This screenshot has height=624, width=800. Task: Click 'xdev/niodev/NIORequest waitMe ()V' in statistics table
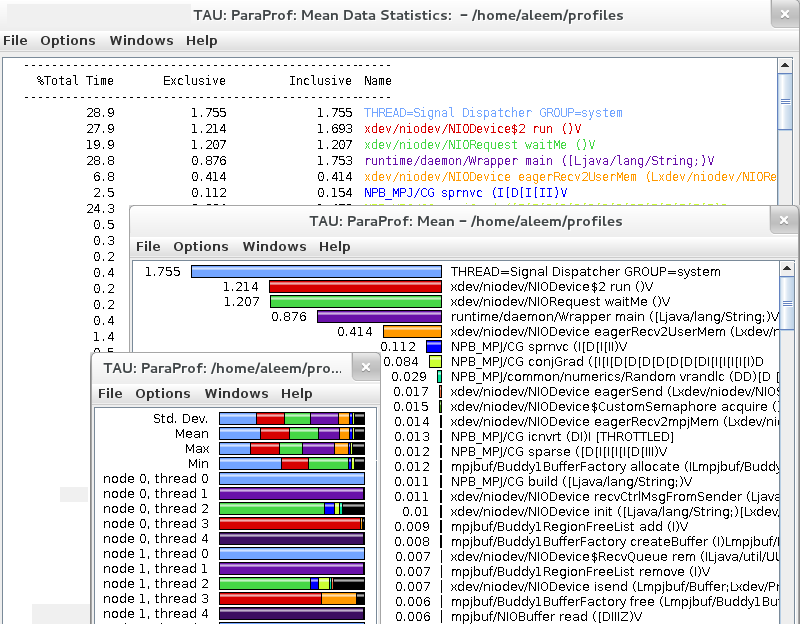tap(480, 145)
